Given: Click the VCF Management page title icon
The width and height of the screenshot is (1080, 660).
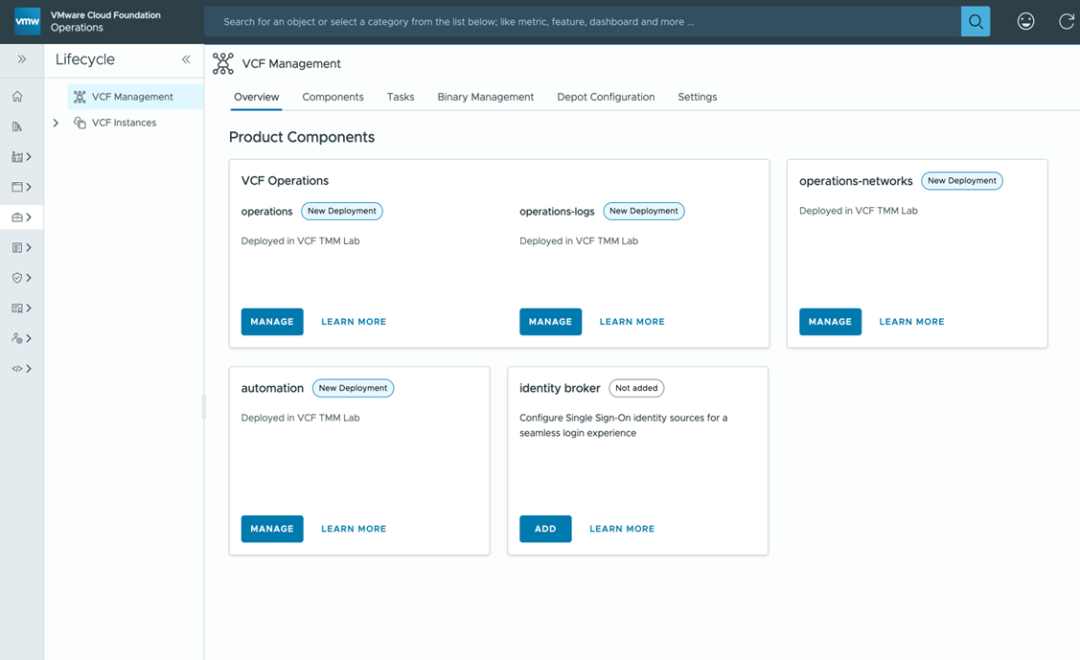Looking at the screenshot, I should (222, 63).
